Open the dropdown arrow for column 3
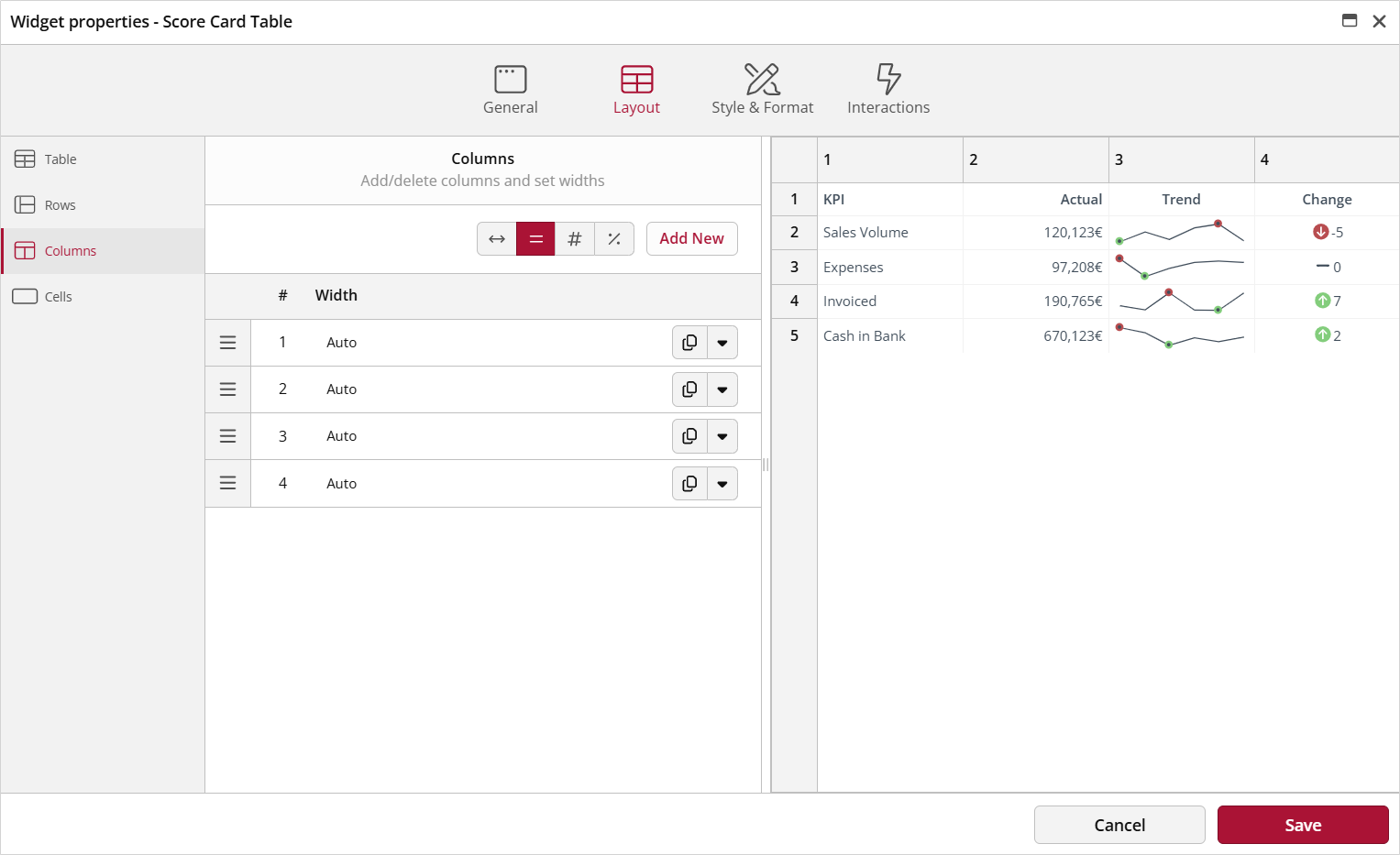 pyautogui.click(x=722, y=436)
